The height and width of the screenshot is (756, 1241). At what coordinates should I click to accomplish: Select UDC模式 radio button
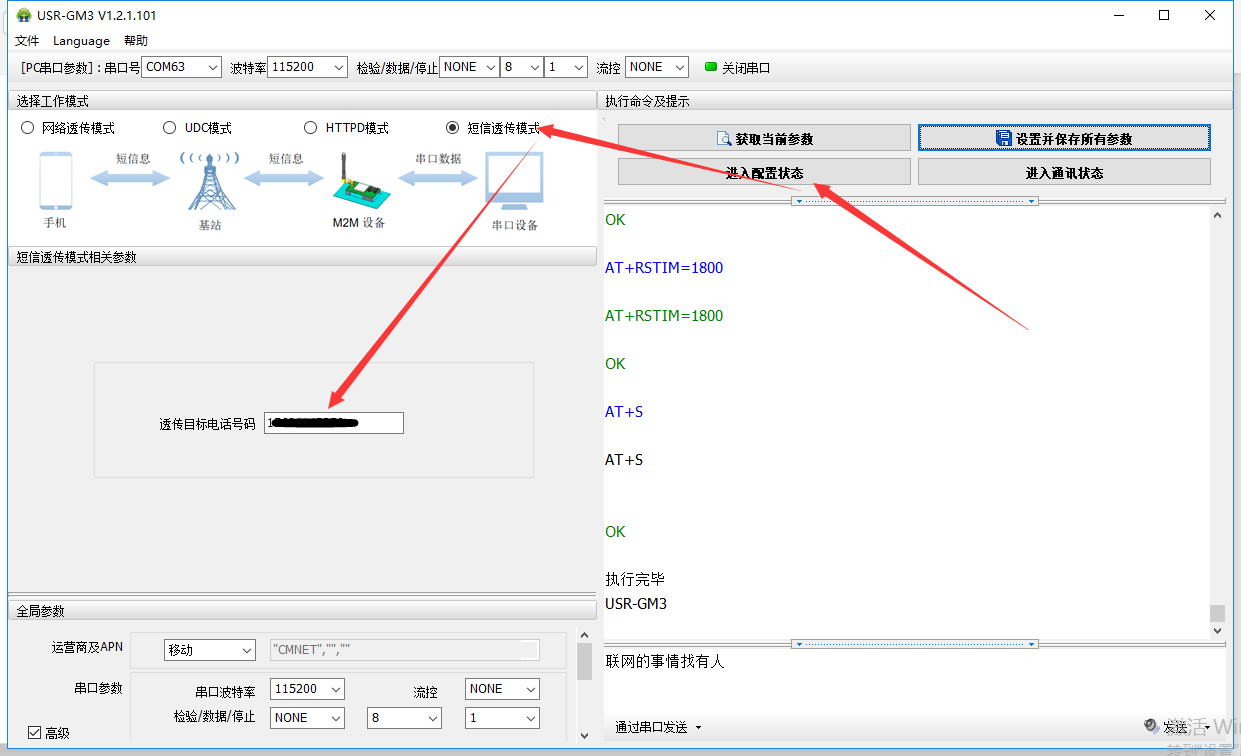point(170,128)
